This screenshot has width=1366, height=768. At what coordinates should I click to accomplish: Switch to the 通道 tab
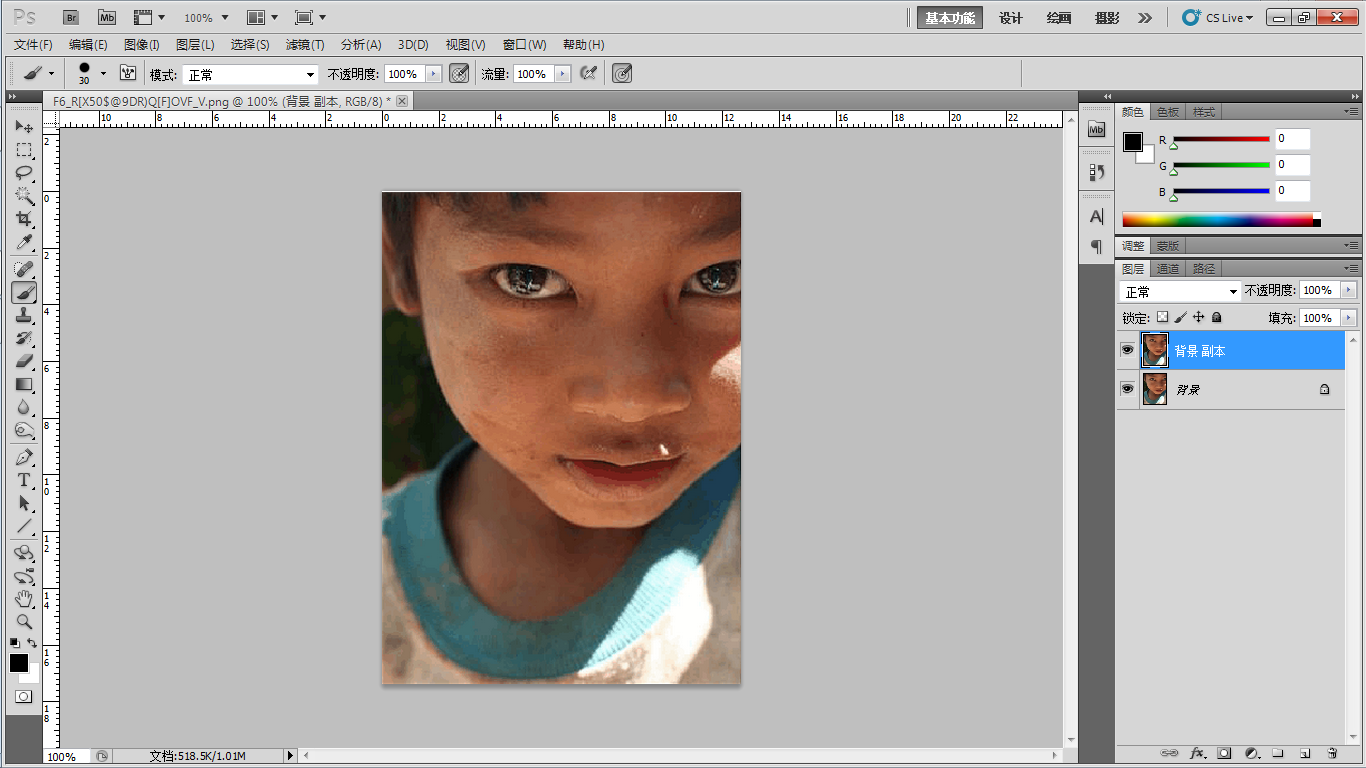point(1167,268)
